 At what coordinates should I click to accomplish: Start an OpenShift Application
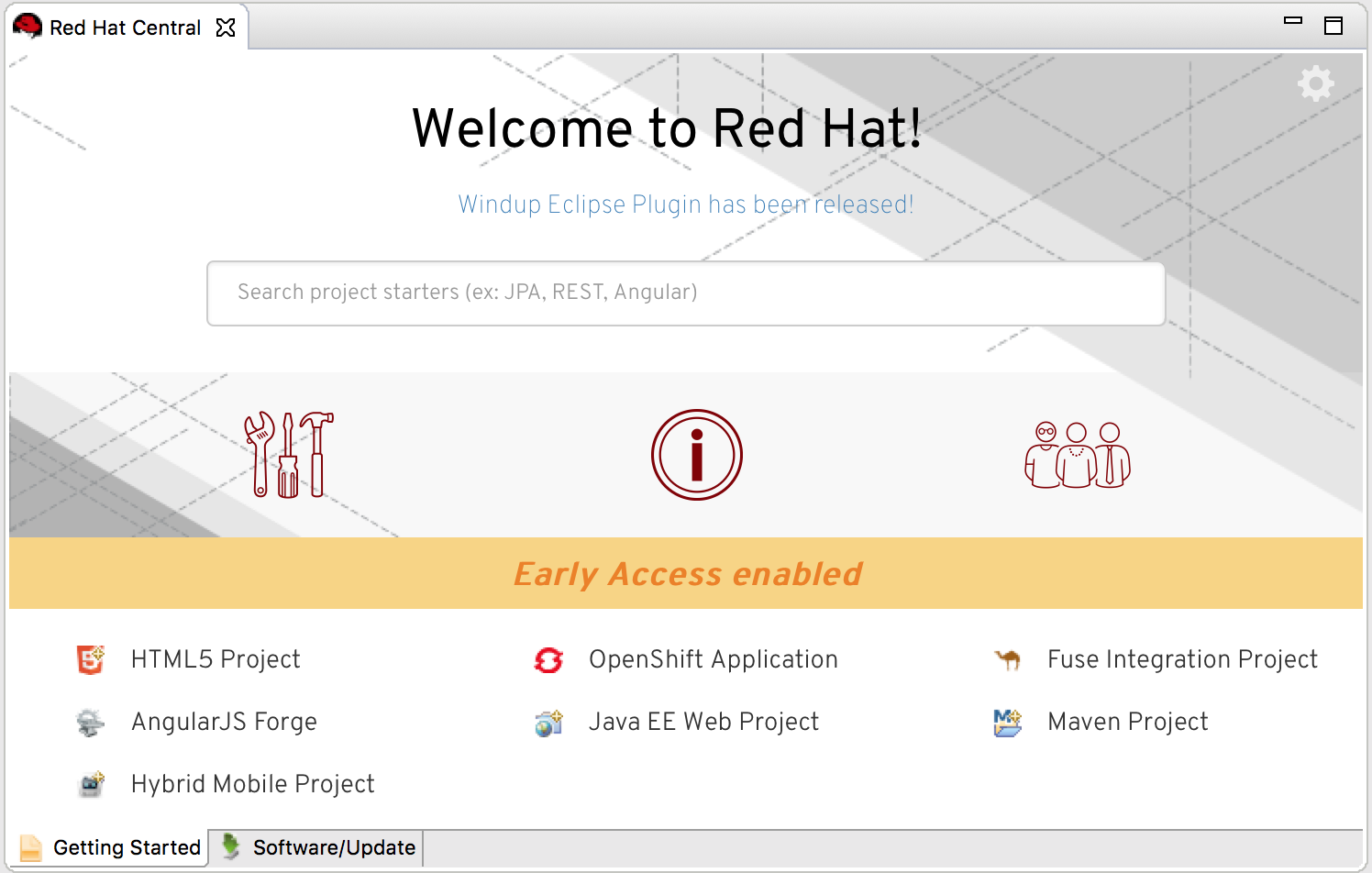[714, 659]
